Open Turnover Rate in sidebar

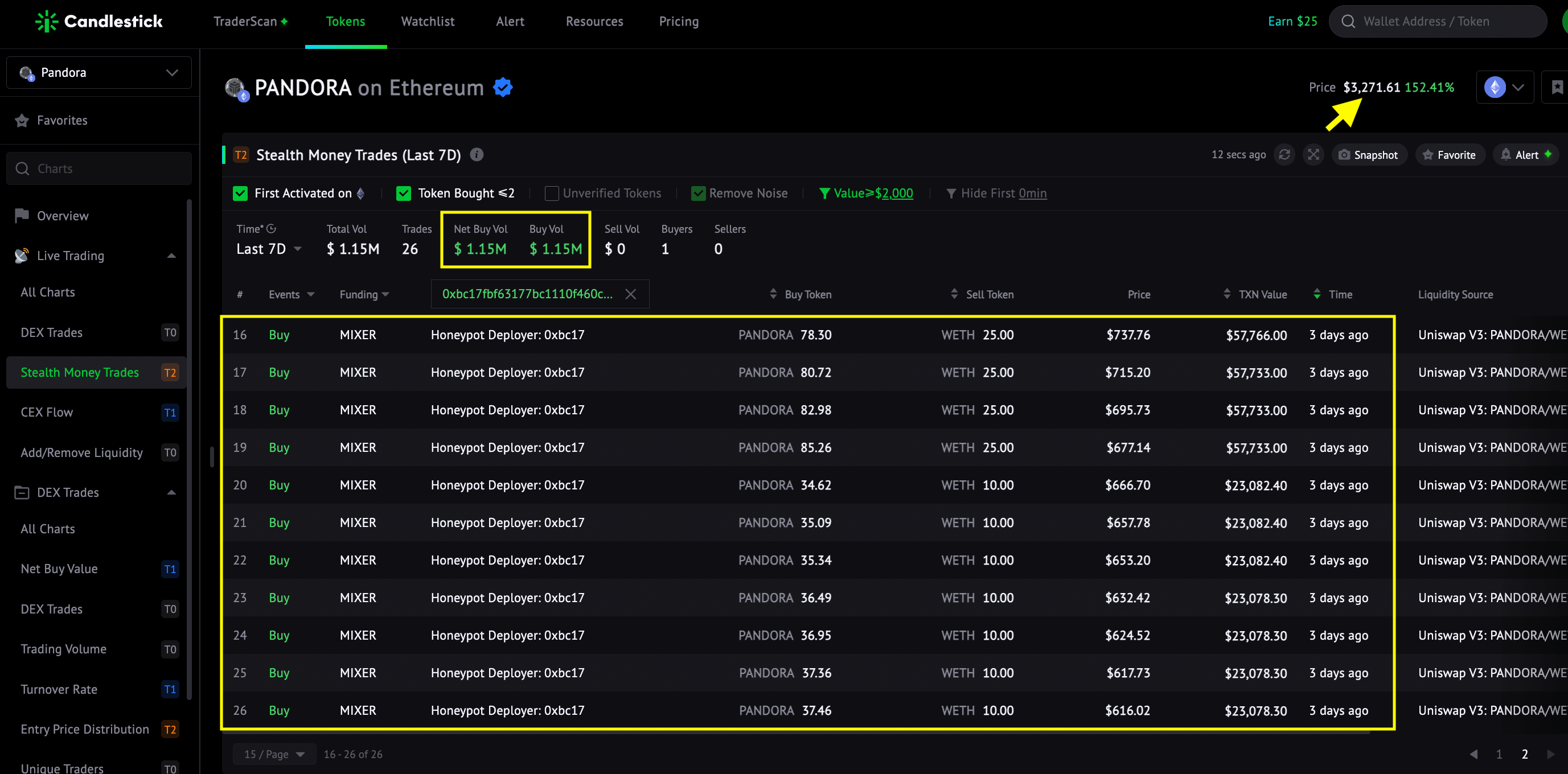click(x=96, y=689)
